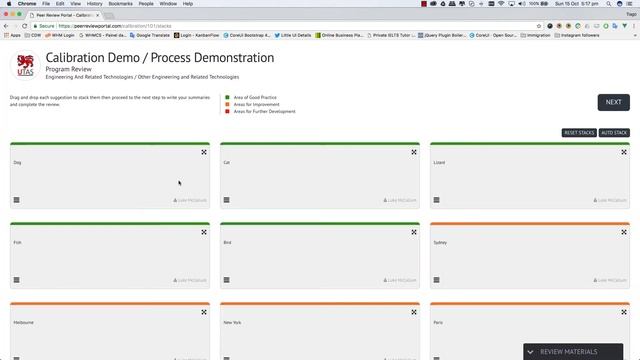
Task: Reload the page with refresh icon
Action: tap(24, 26)
